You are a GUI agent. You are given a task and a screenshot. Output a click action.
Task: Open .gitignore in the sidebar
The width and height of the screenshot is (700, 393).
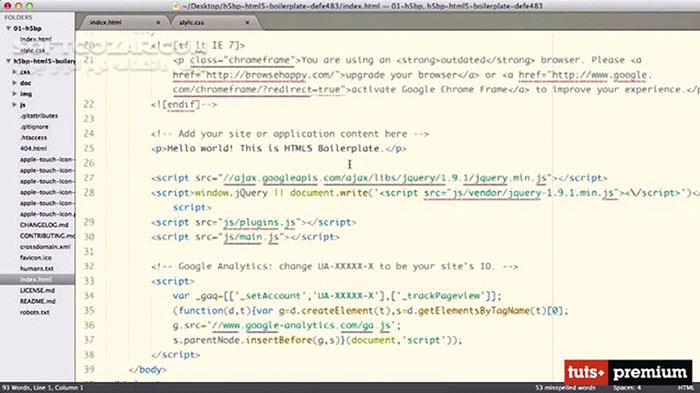click(x=34, y=127)
